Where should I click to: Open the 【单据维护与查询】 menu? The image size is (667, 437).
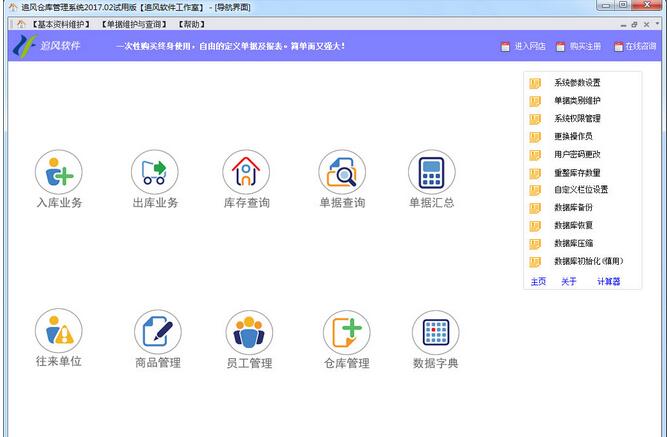click(134, 25)
